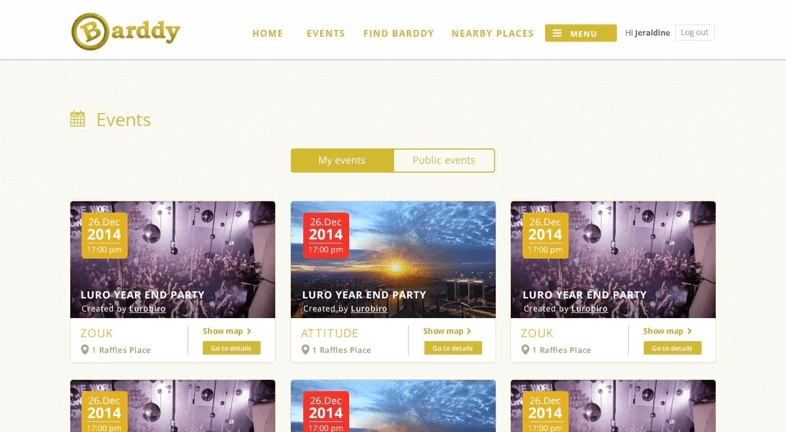Expand Show map on first ZOUK card
Image resolution: width=786 pixels, height=432 pixels.
point(227,331)
